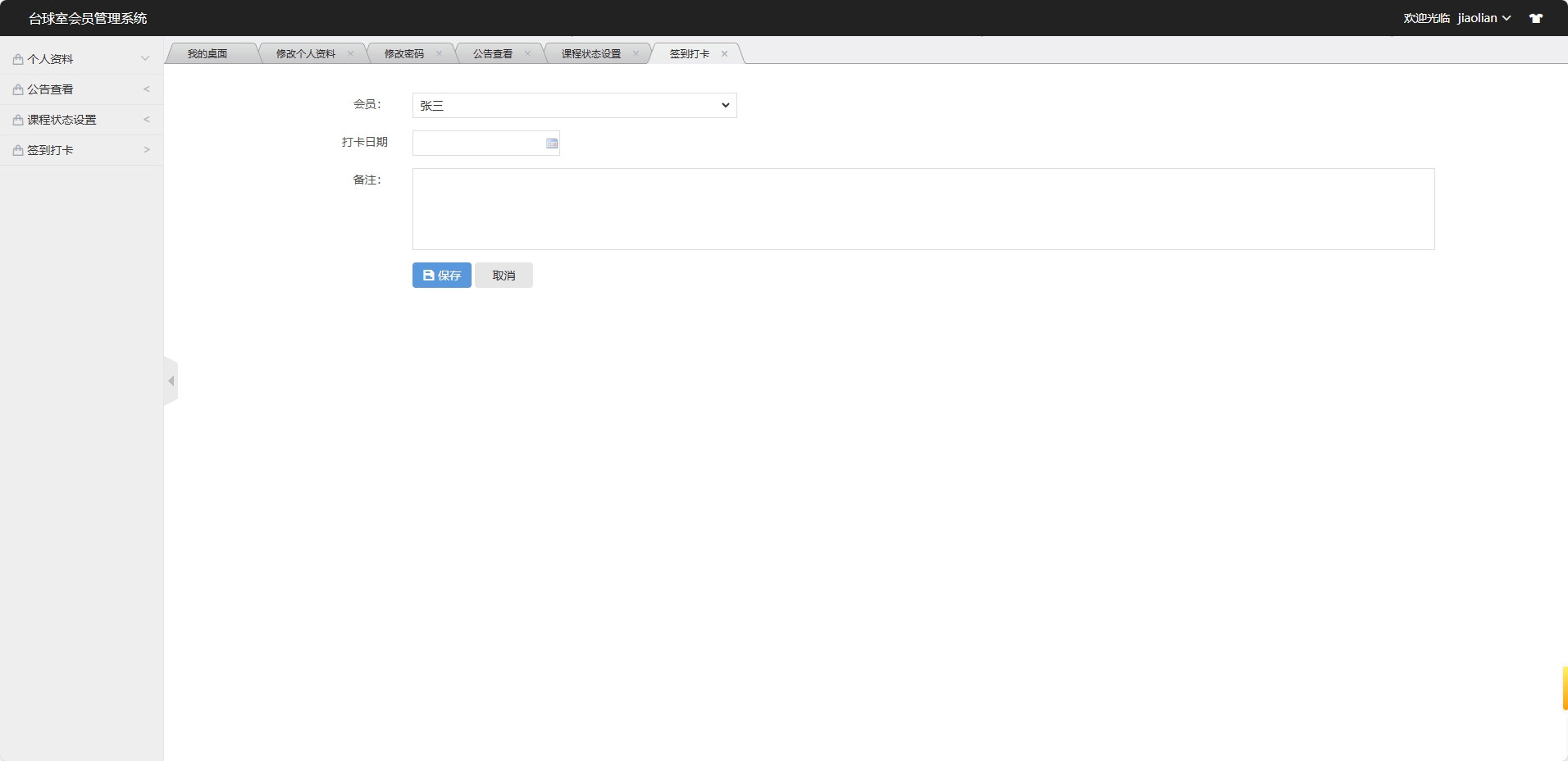
Task: Open the skin theme shirt icon
Action: 1536,18
